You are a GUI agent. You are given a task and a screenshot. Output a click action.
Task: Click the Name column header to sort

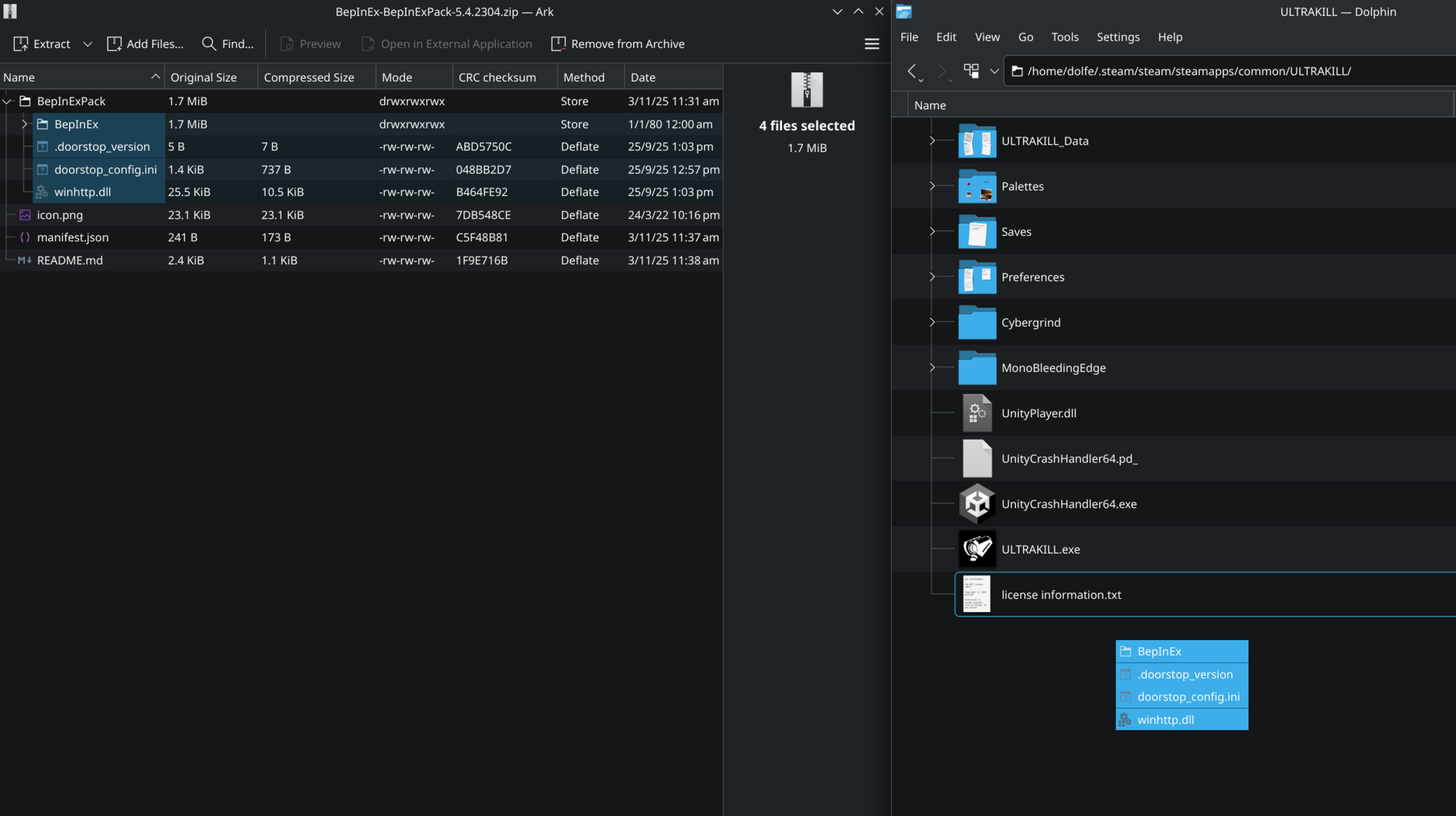tap(19, 77)
